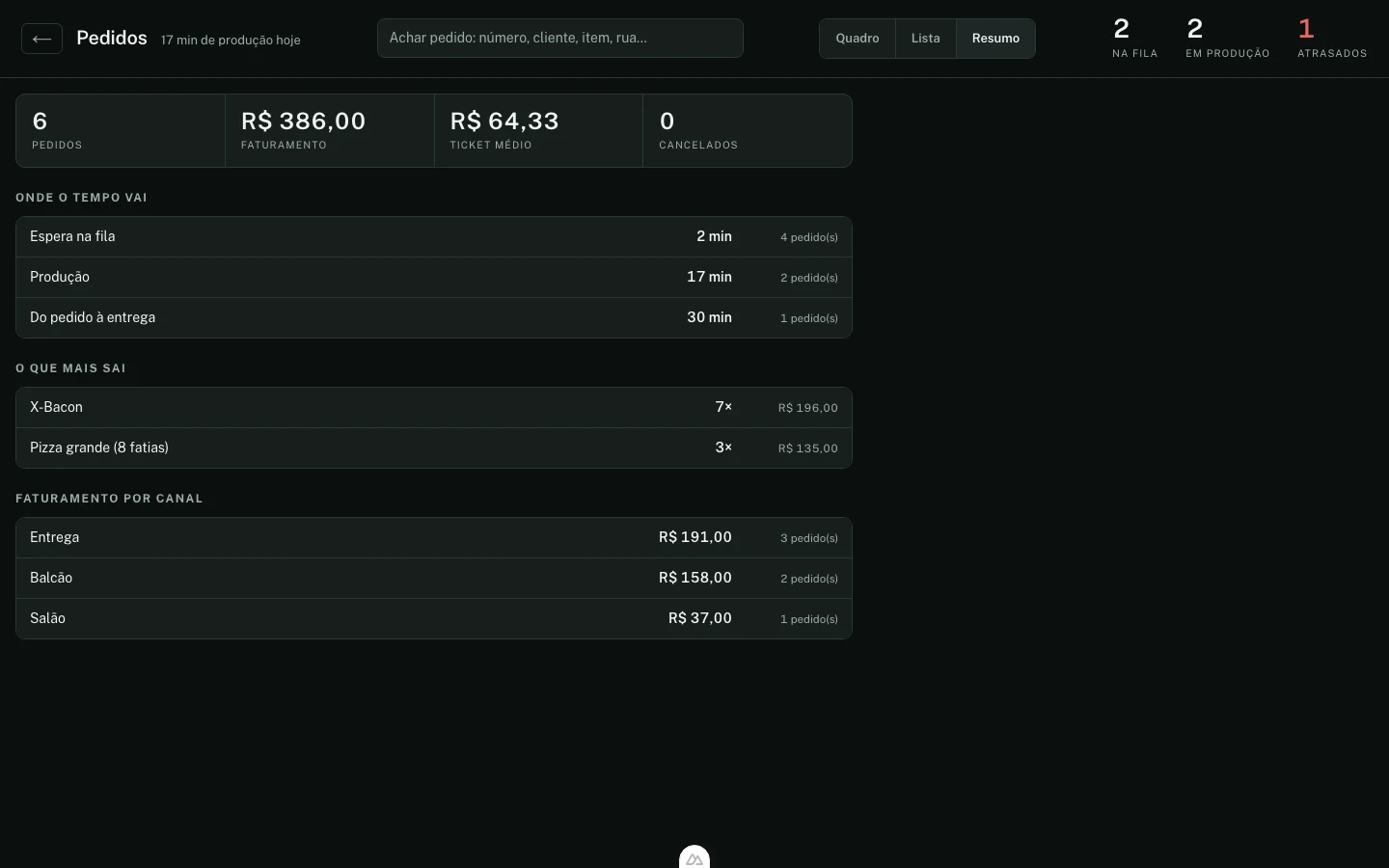
Task: Click the Na Fila counter
Action: click(1134, 39)
